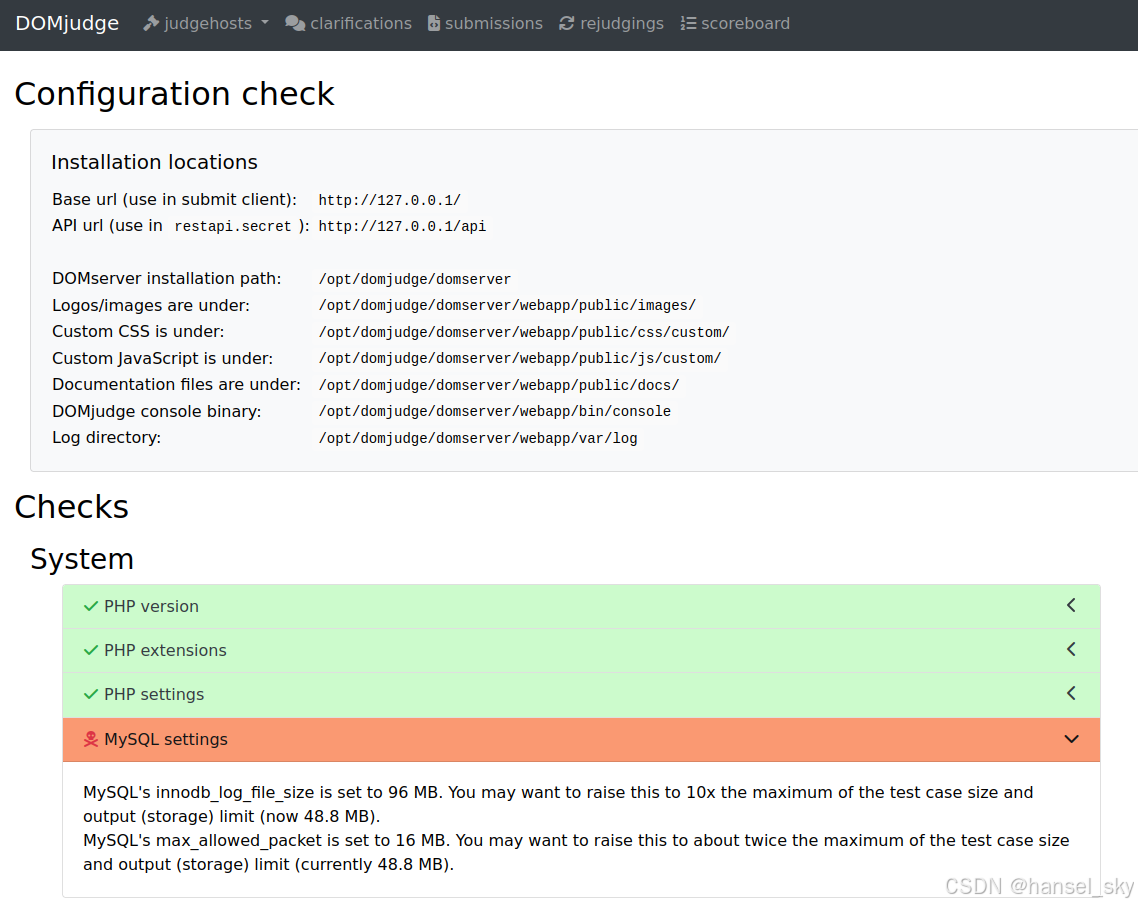Image resolution: width=1138 pixels, height=906 pixels.
Task: Click the Installation locations heading
Action: [x=154, y=162]
